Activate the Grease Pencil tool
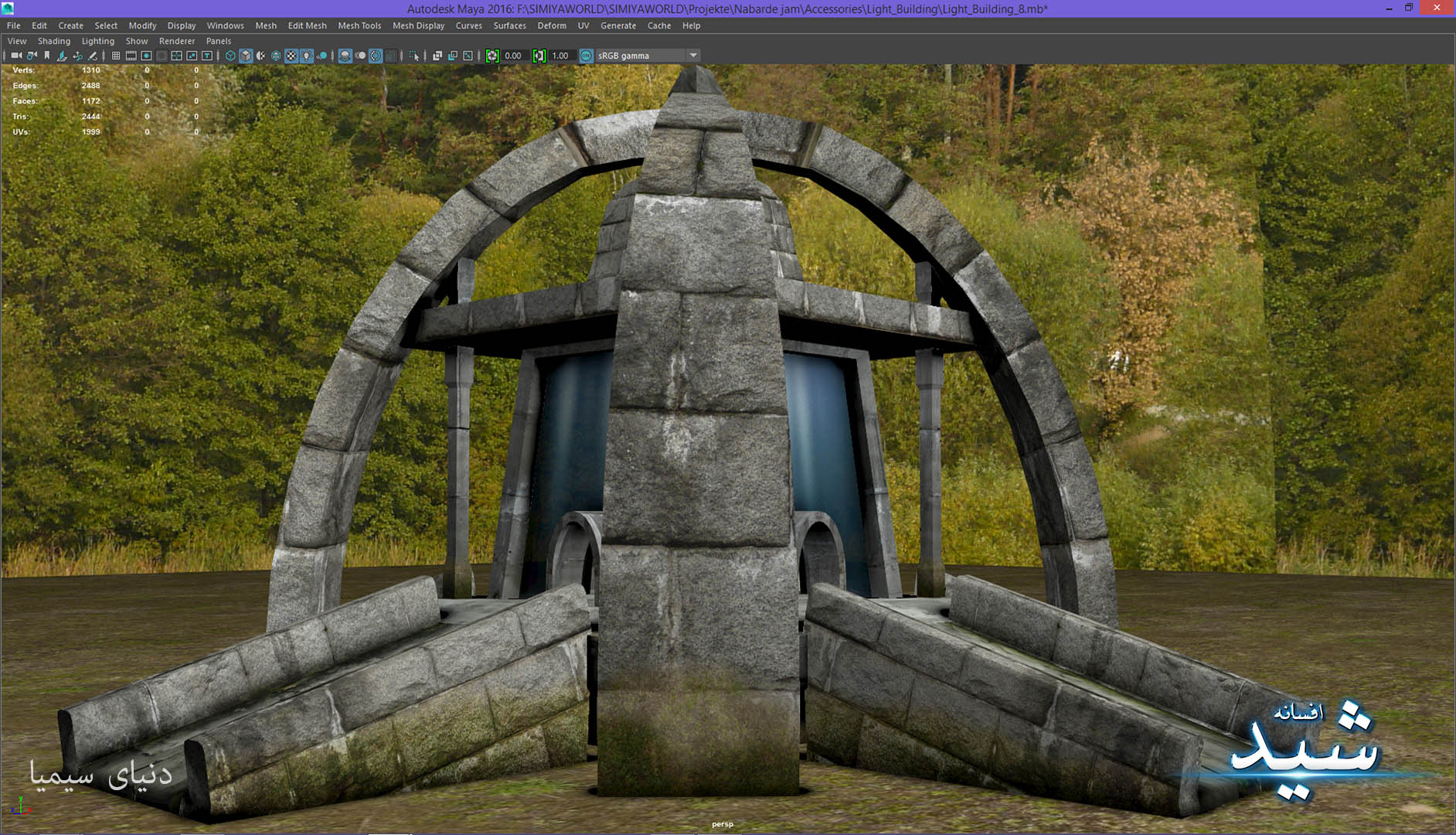This screenshot has height=835, width=1456. (93, 56)
